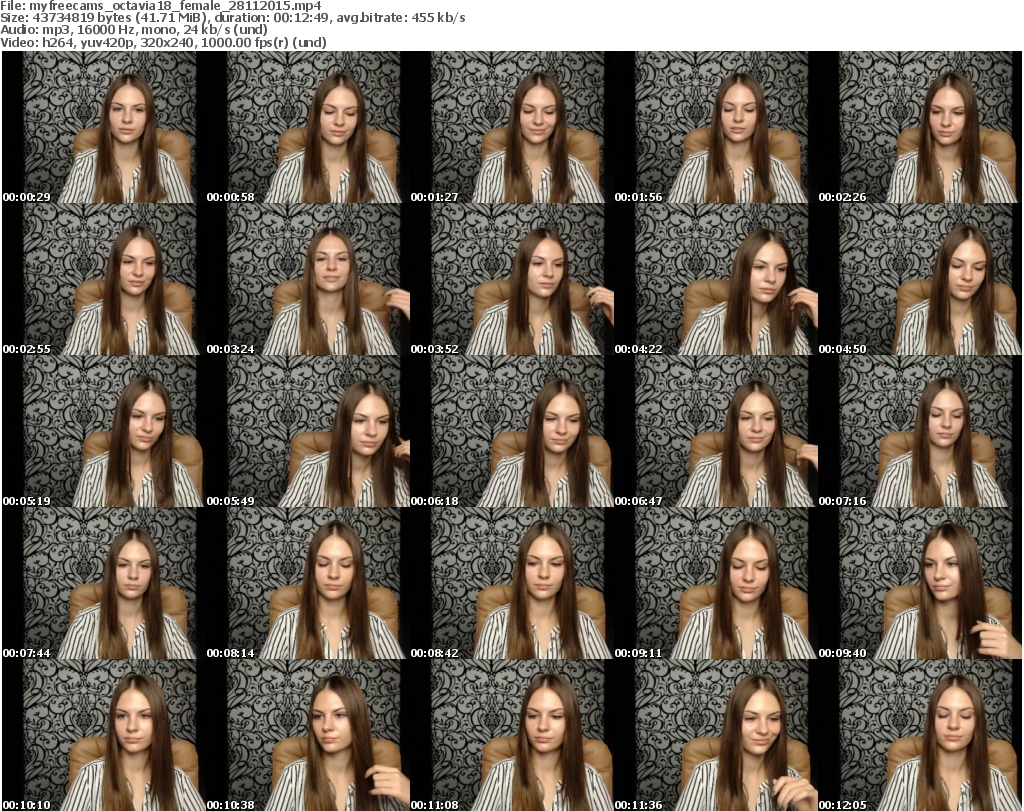Select the frame at 00:05:49

[308, 432]
